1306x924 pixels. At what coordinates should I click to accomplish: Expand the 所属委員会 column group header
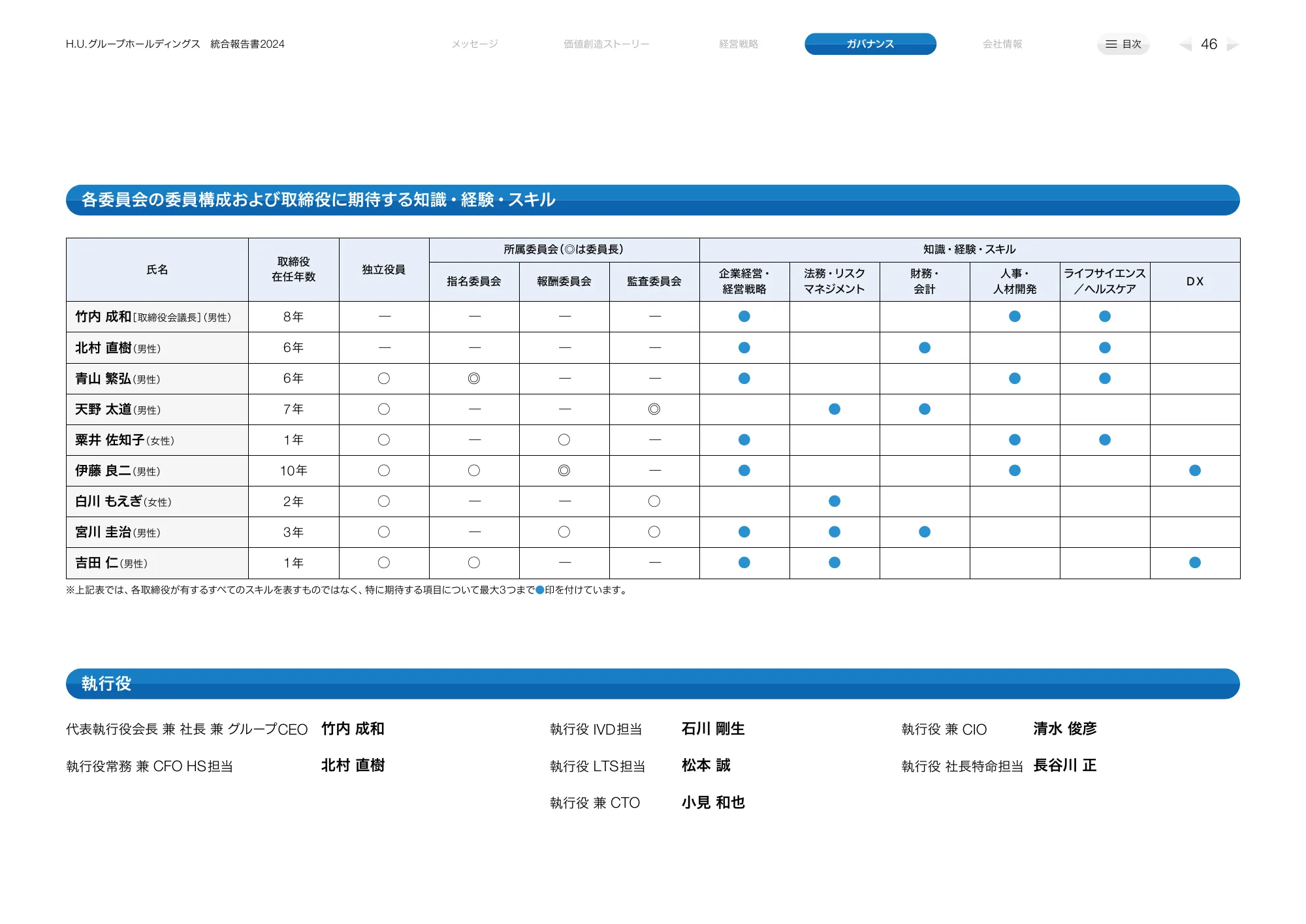point(563,249)
